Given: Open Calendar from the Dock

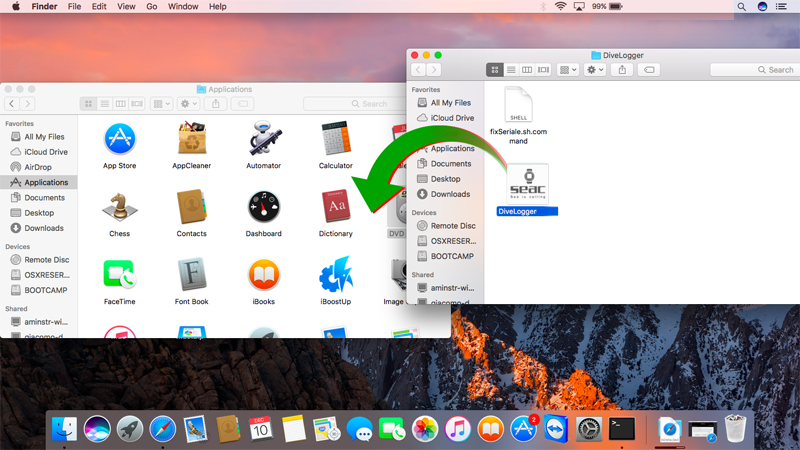Looking at the screenshot, I should tap(260, 429).
